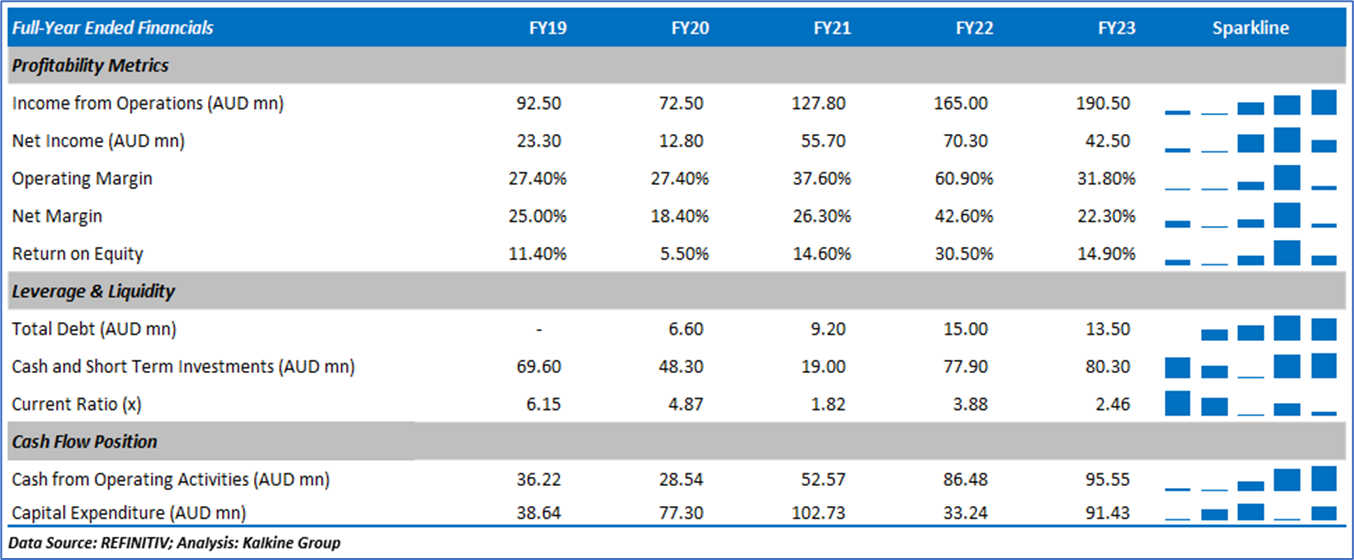This screenshot has width=1354, height=560.
Task: Select the Return on Equity sparkline
Action: pyautogui.click(x=1251, y=254)
